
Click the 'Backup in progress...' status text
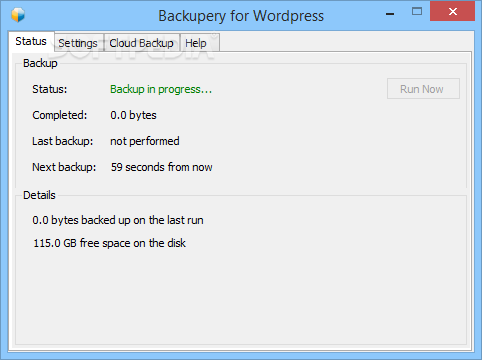(x=161, y=89)
